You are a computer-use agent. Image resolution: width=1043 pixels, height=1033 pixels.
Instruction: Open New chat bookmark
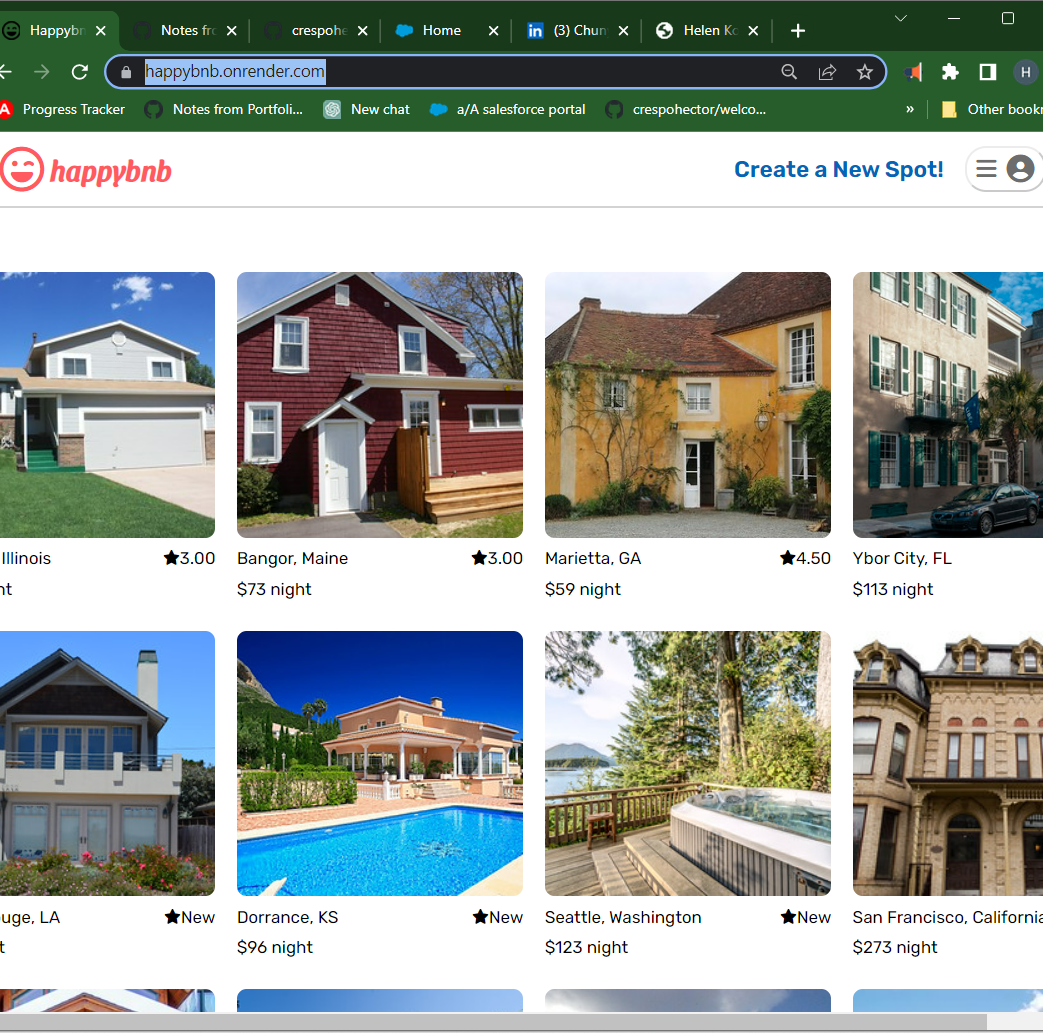(367, 109)
